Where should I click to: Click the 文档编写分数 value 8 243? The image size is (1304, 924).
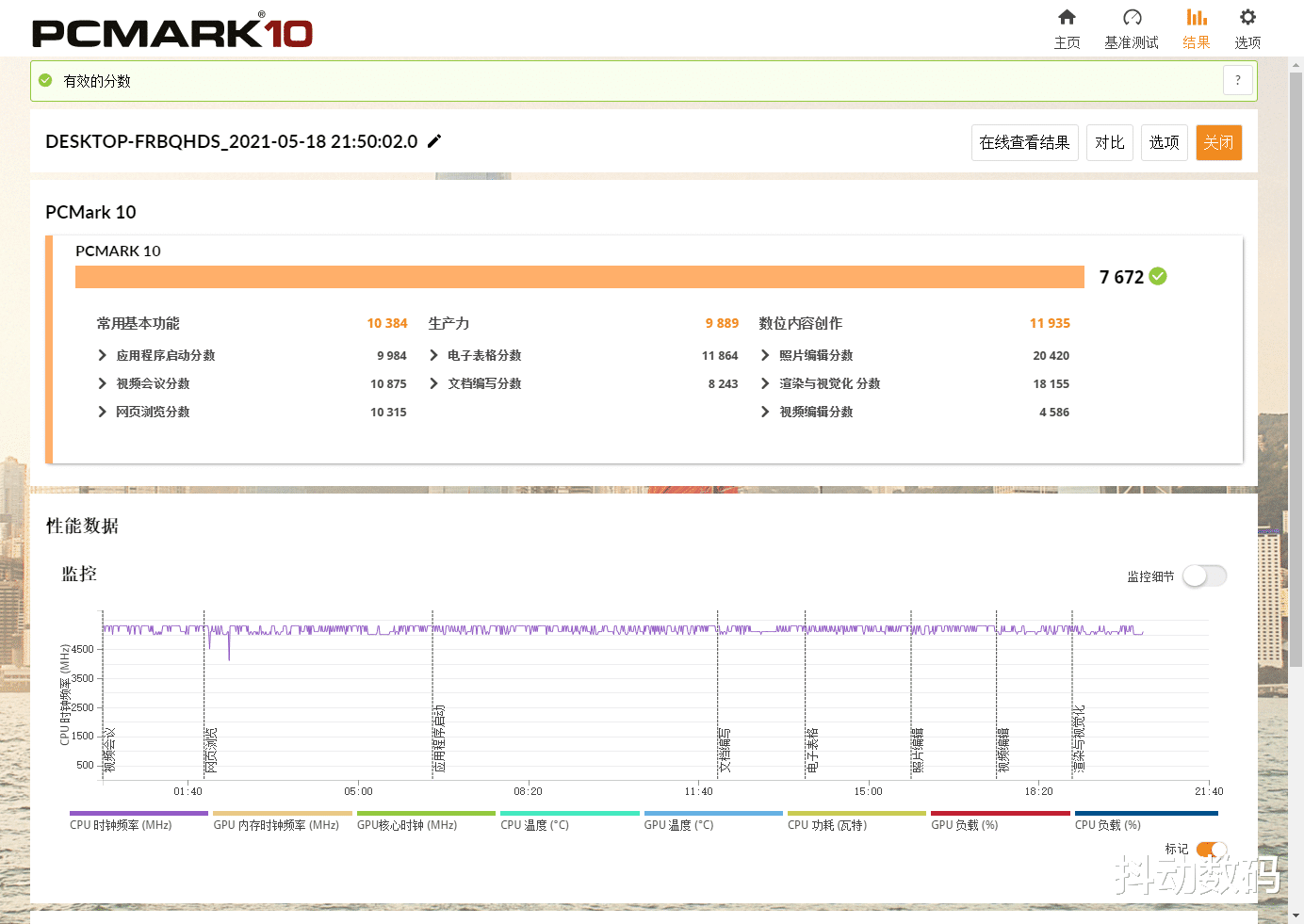click(723, 383)
